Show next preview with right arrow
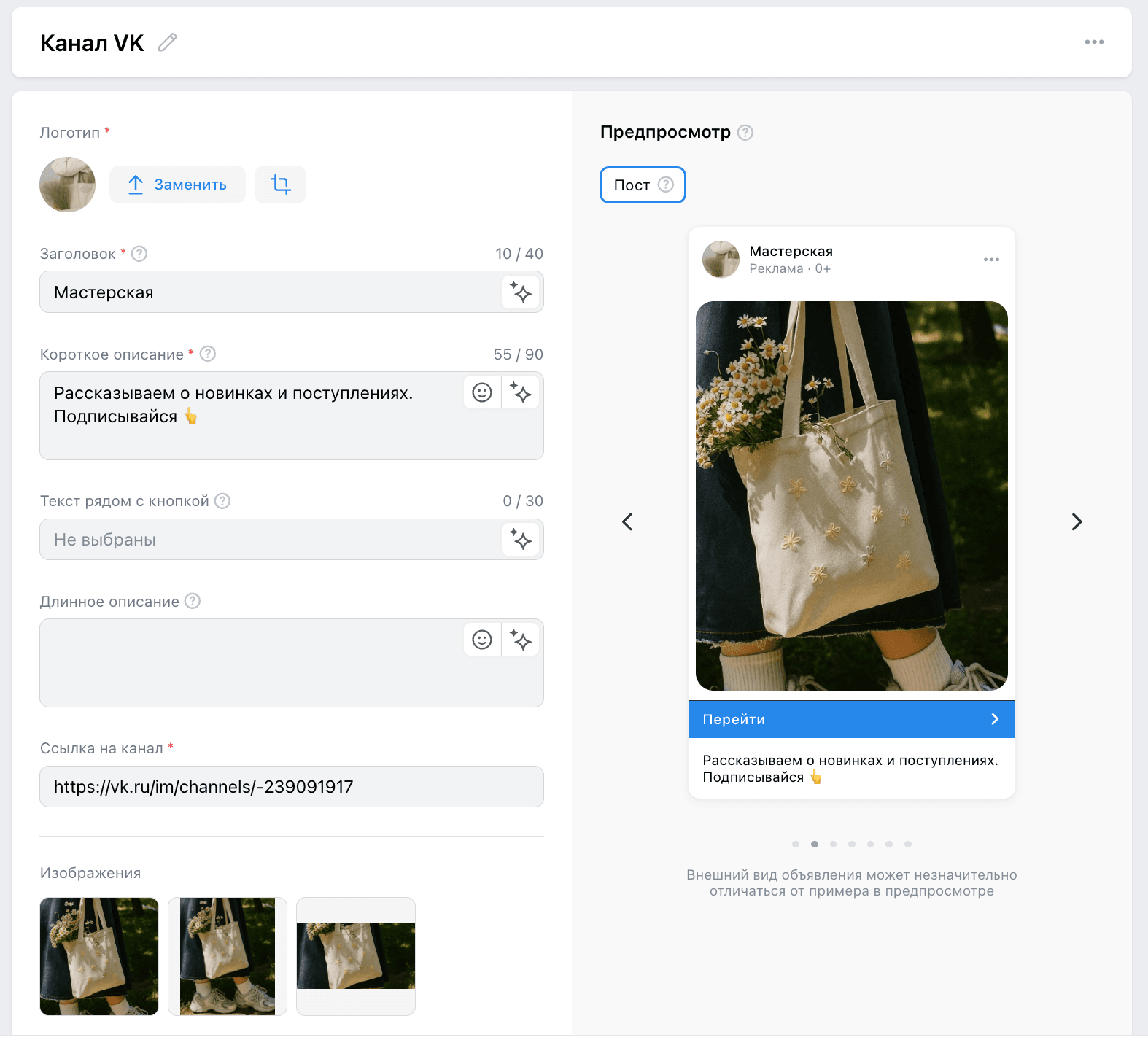Image resolution: width=1148 pixels, height=1040 pixels. click(1077, 521)
